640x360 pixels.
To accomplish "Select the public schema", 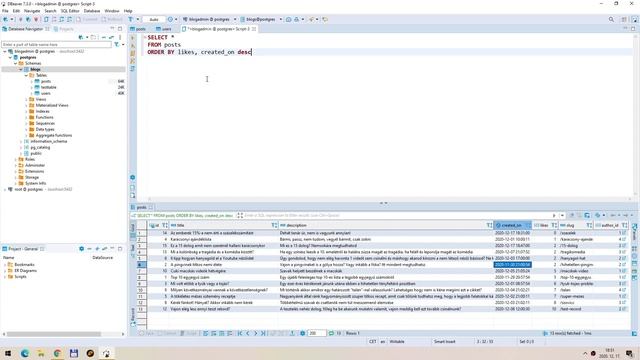I will click(x=36, y=153).
